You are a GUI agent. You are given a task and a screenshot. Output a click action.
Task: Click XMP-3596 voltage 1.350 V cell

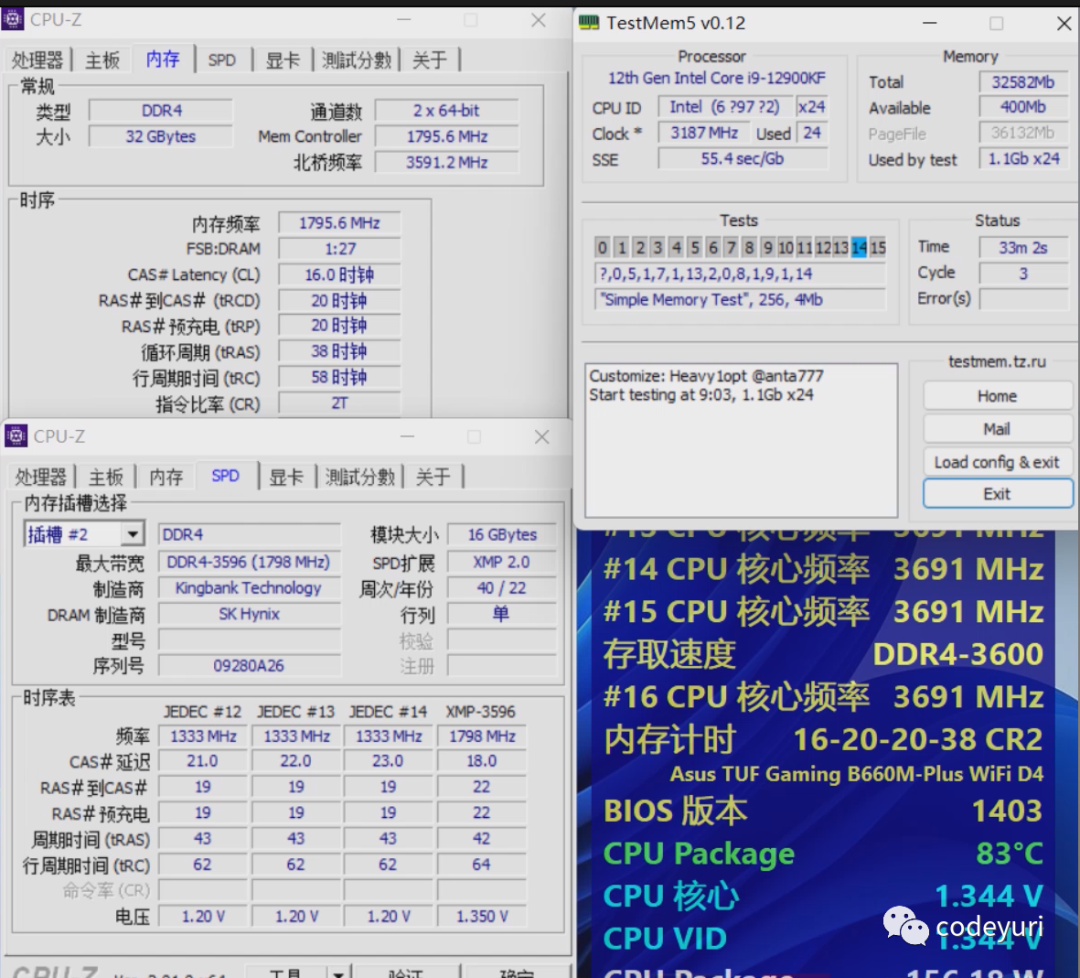(481, 917)
